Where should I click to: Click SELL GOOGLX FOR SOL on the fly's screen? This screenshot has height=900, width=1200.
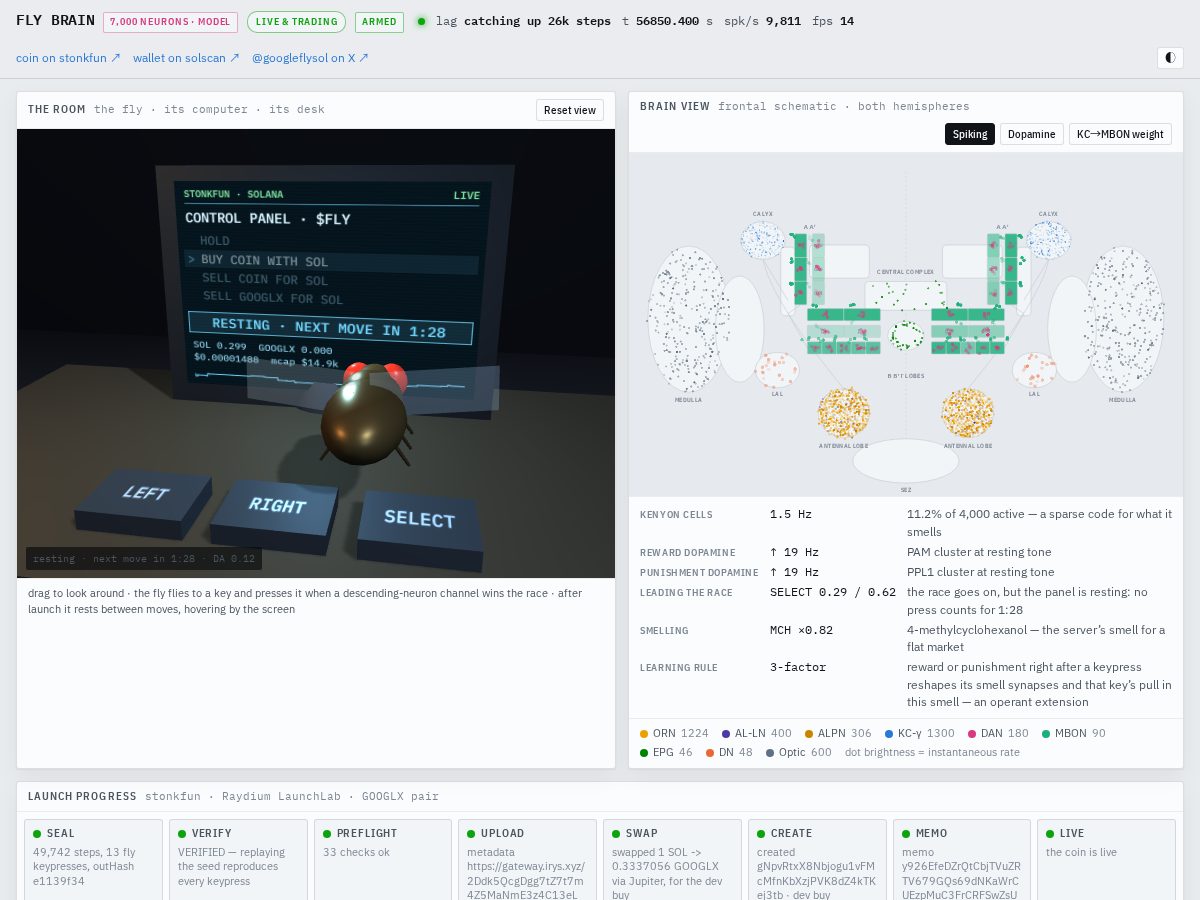273,298
